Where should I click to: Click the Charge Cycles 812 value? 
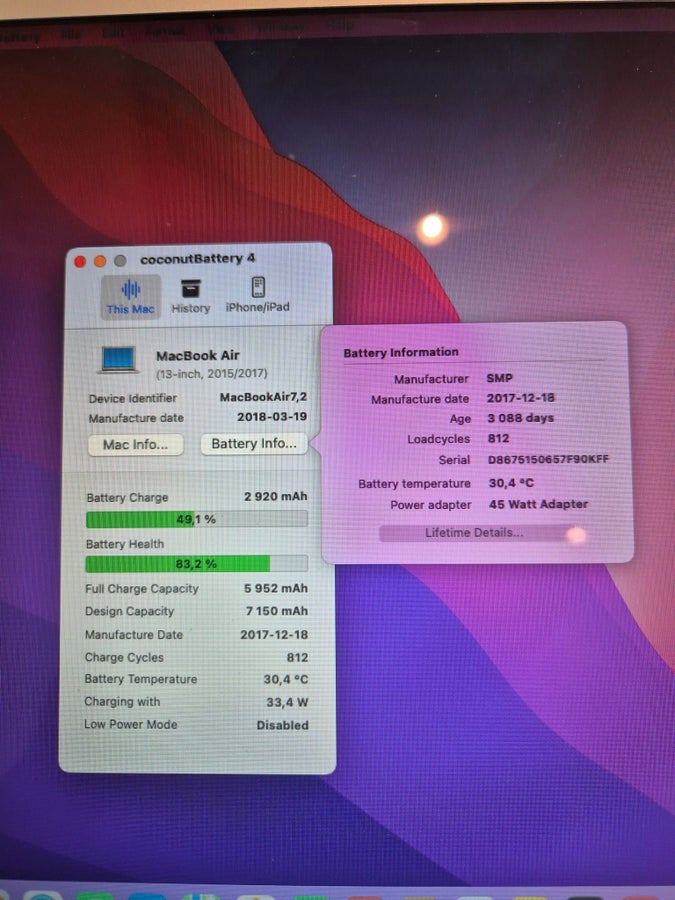(297, 658)
